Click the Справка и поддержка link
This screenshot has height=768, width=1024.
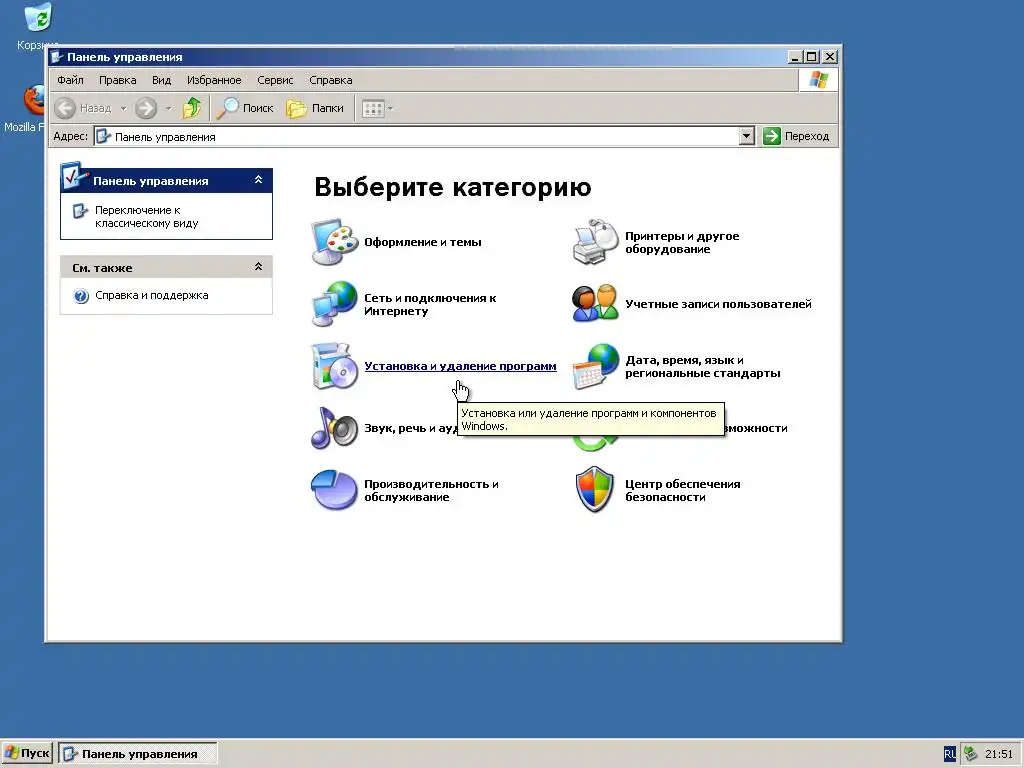[x=152, y=295]
